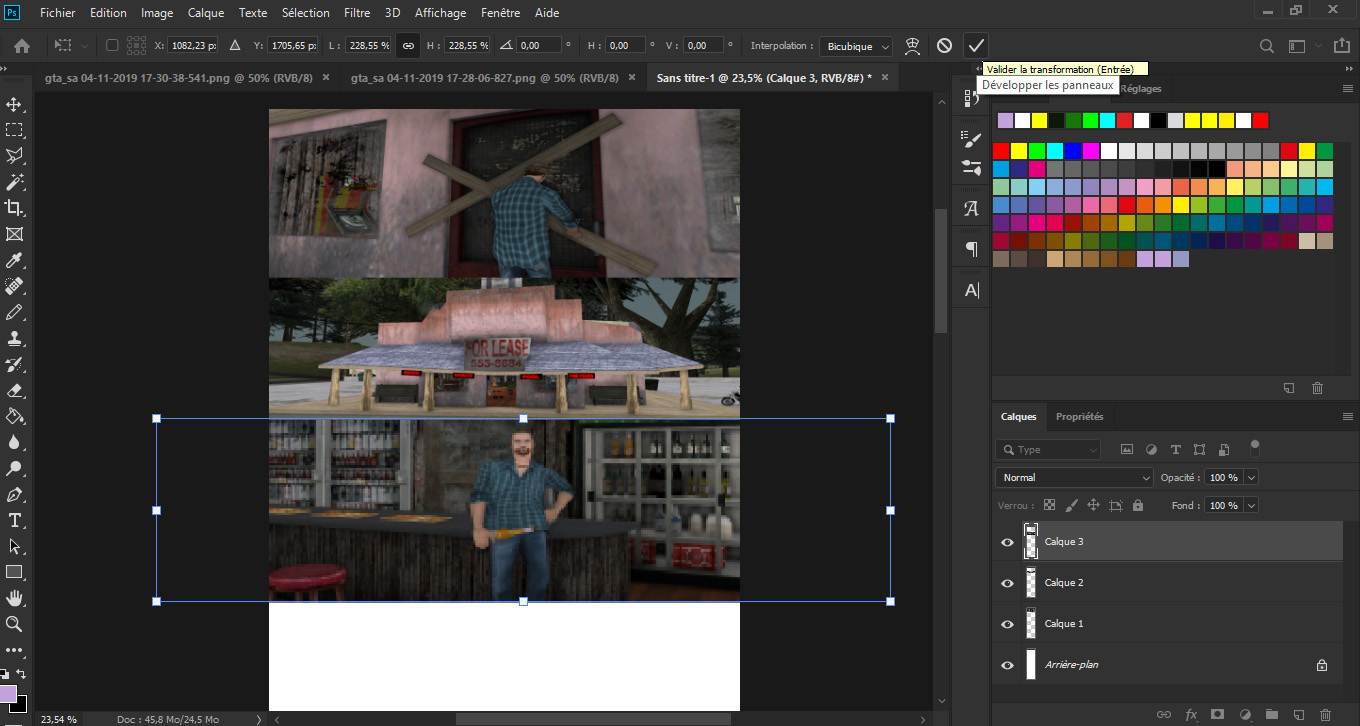The image size is (1360, 726).
Task: Select the Arrière-plan layer
Action: tap(1167, 665)
